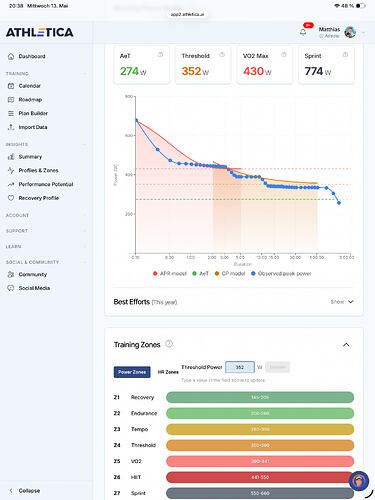
Task: Go to Profiles & Zones page
Action: 38,170
